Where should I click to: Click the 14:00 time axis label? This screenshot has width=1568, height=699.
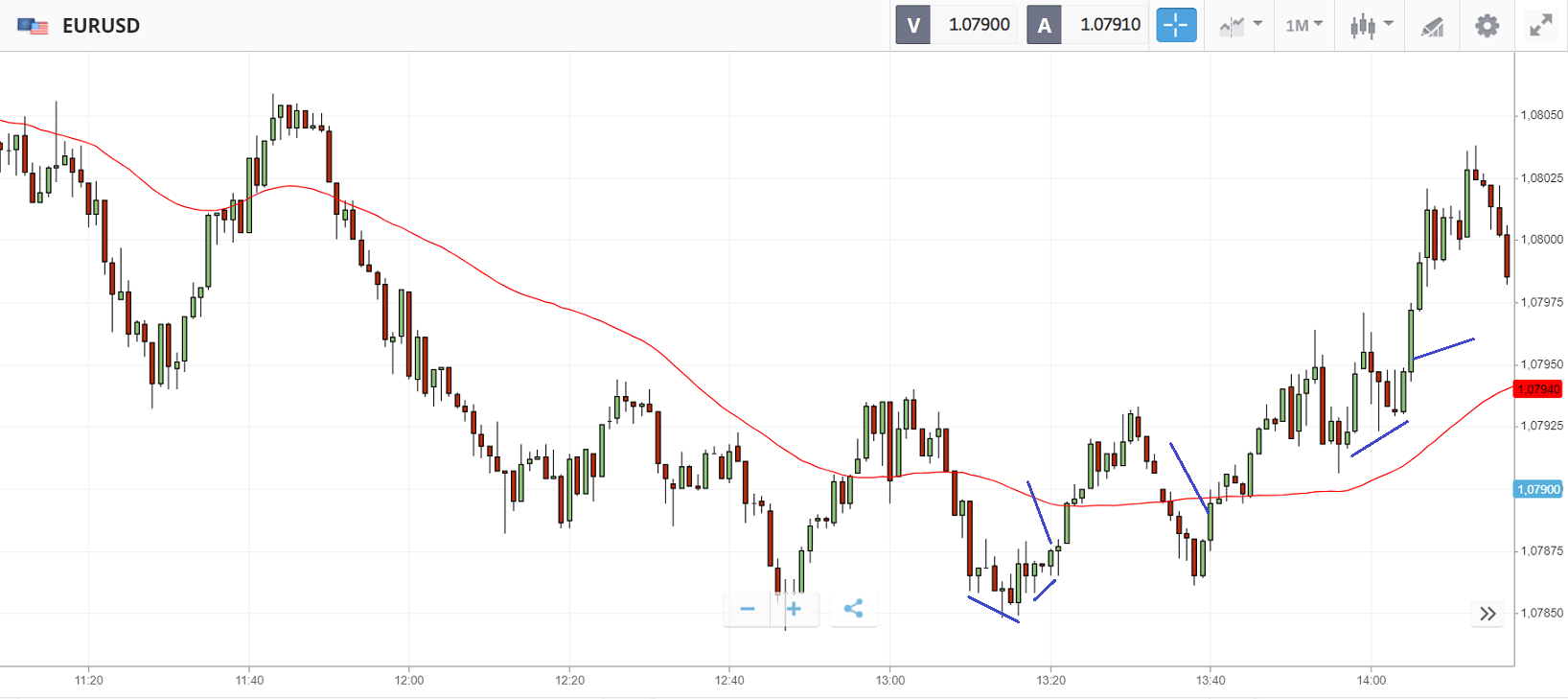1372,681
